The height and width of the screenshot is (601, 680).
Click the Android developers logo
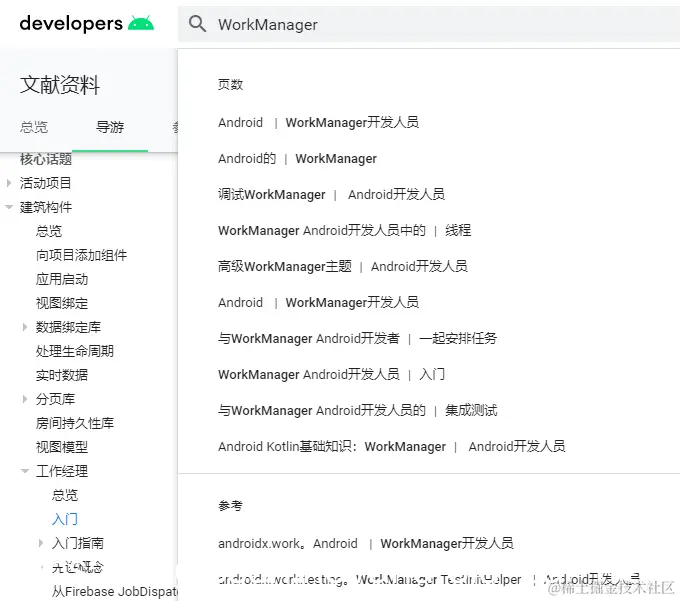tap(86, 23)
